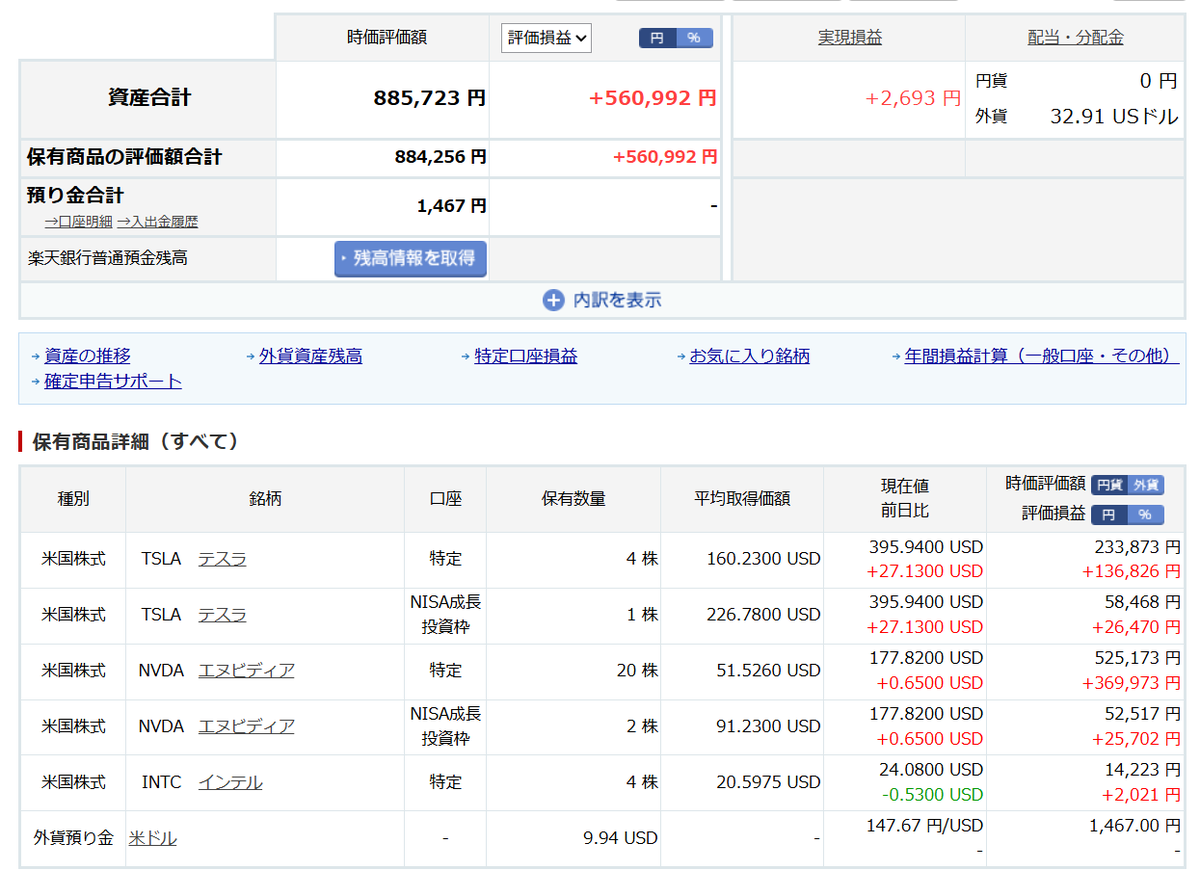Open the 実現損益 header link
This screenshot has width=1200, height=870.
[850, 37]
